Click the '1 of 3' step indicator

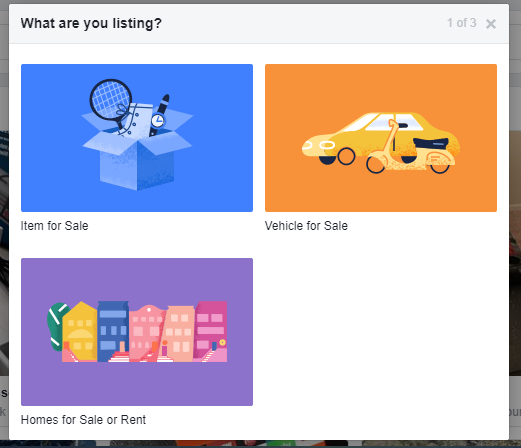pyautogui.click(x=461, y=23)
